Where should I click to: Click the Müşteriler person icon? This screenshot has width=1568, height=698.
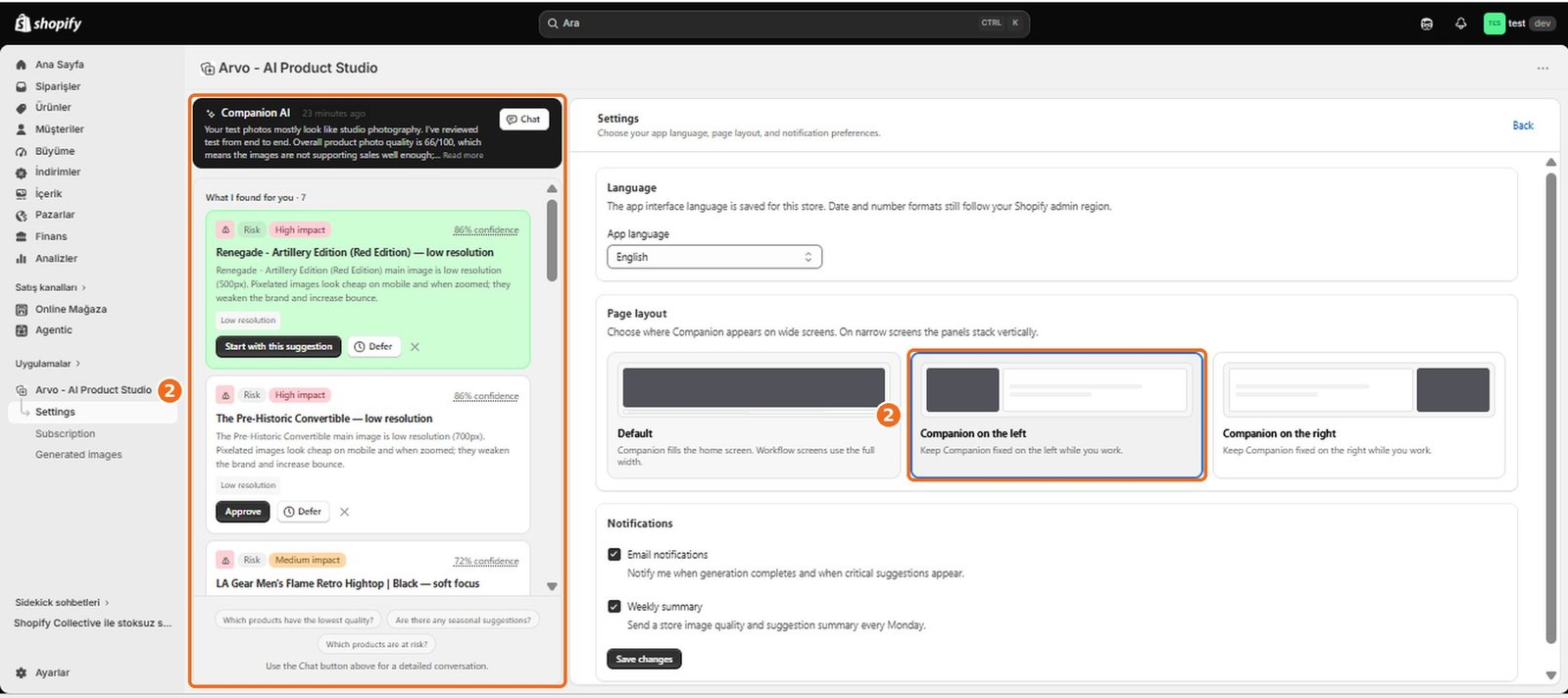click(x=22, y=129)
